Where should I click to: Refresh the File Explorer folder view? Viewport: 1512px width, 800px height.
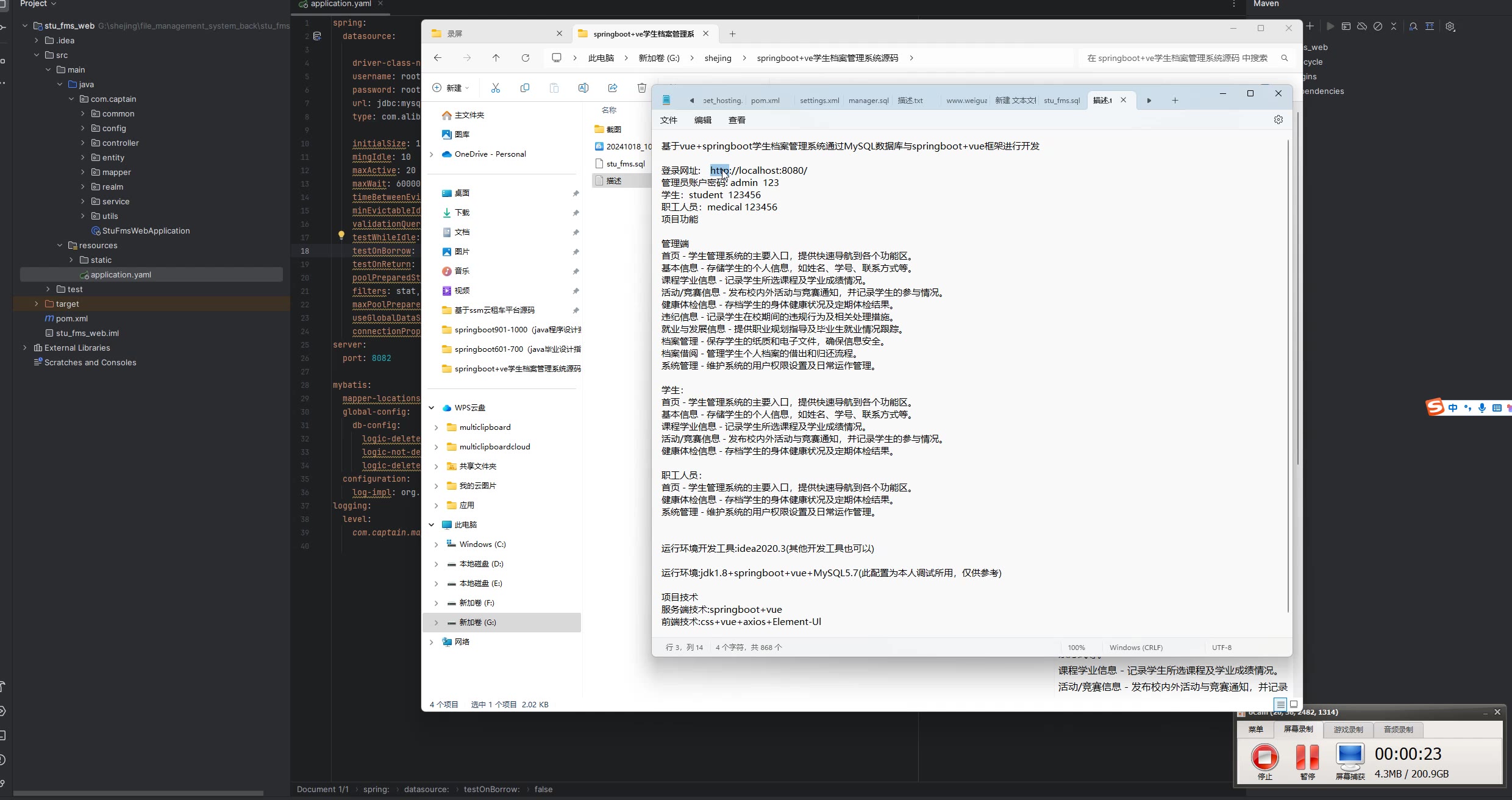tap(525, 58)
